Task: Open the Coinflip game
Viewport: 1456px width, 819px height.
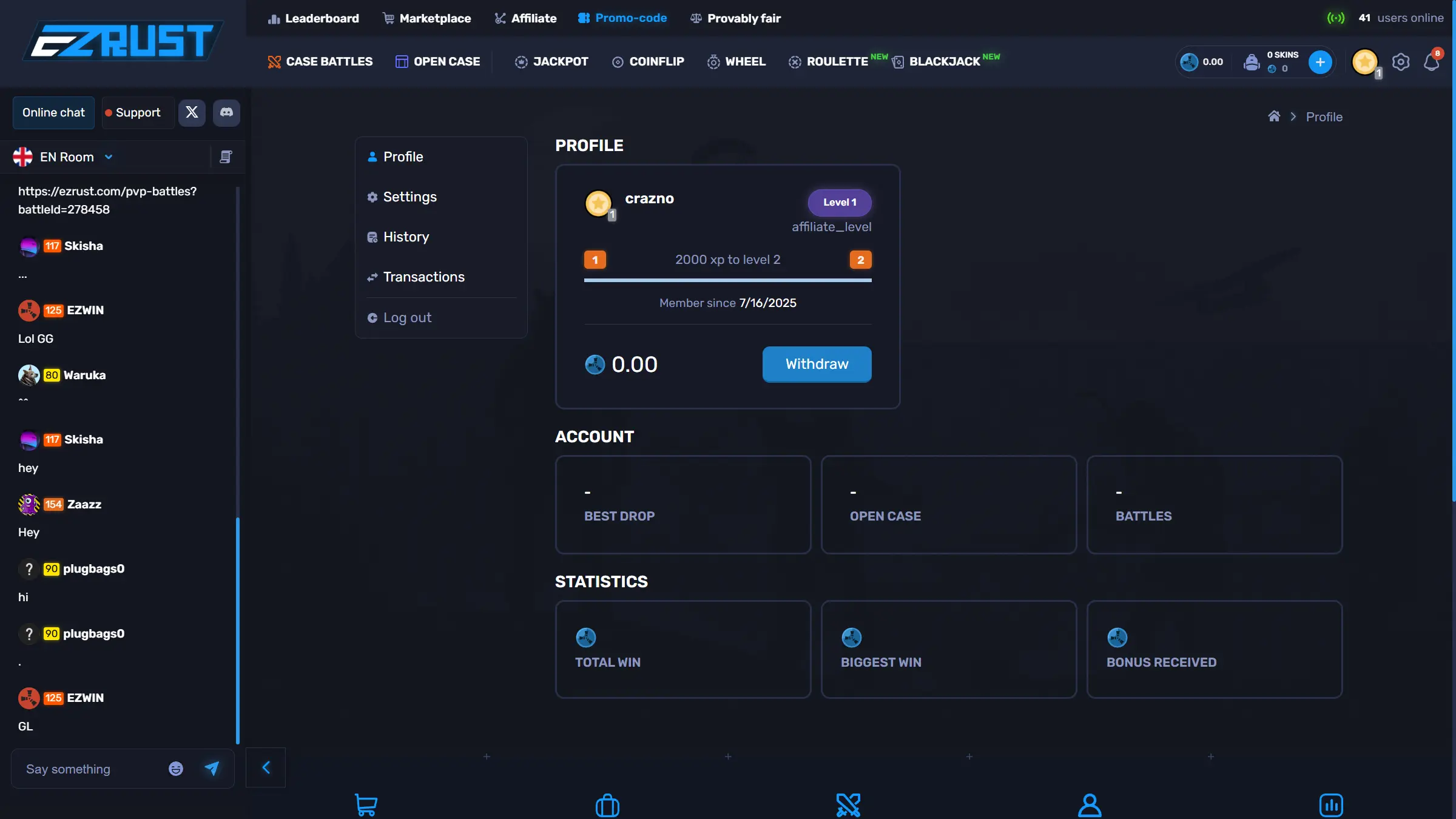Action: pyautogui.click(x=648, y=62)
